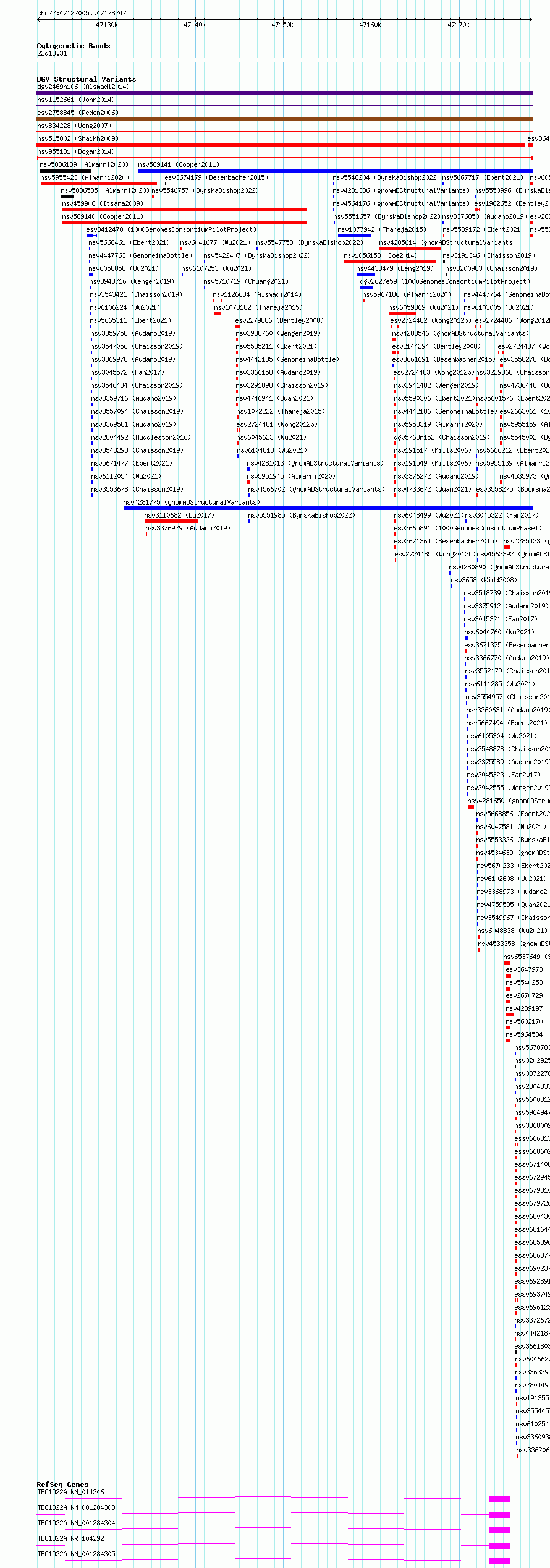Image resolution: width=550 pixels, height=1568 pixels.
Task: Open nsv3045572 (Fan2017) label
Action: [128, 372]
